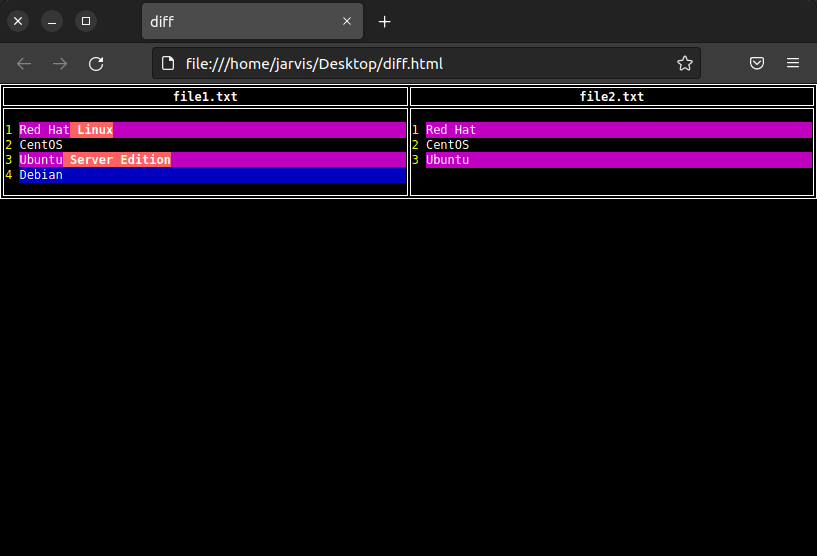817x556 pixels.
Task: Bookmark this page with the star icon
Action: coord(685,64)
